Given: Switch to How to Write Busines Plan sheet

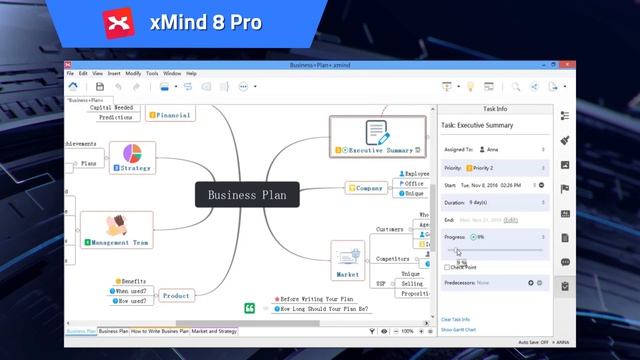Looking at the screenshot, I should (x=160, y=331).
